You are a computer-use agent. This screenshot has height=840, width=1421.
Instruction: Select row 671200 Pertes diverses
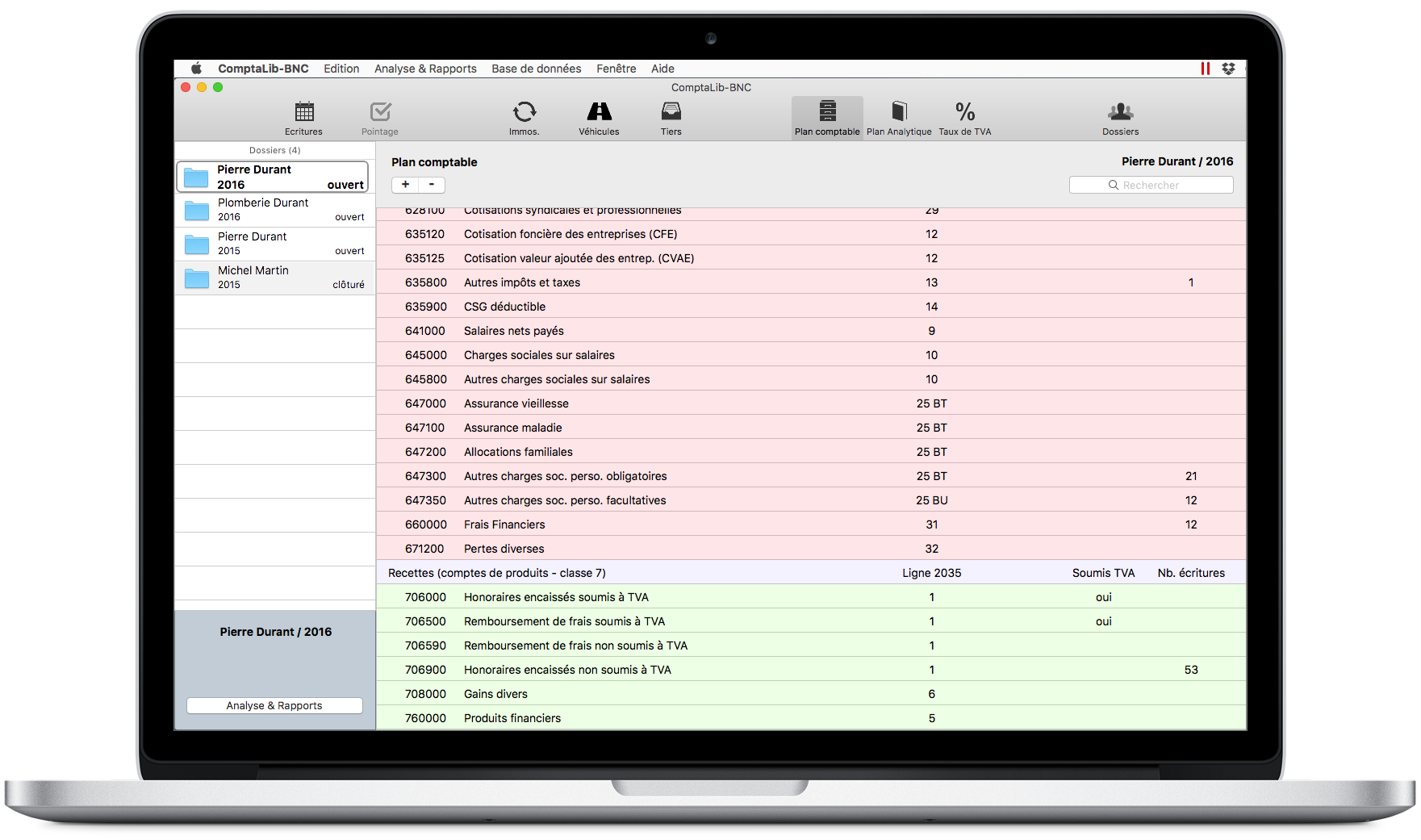click(811, 549)
